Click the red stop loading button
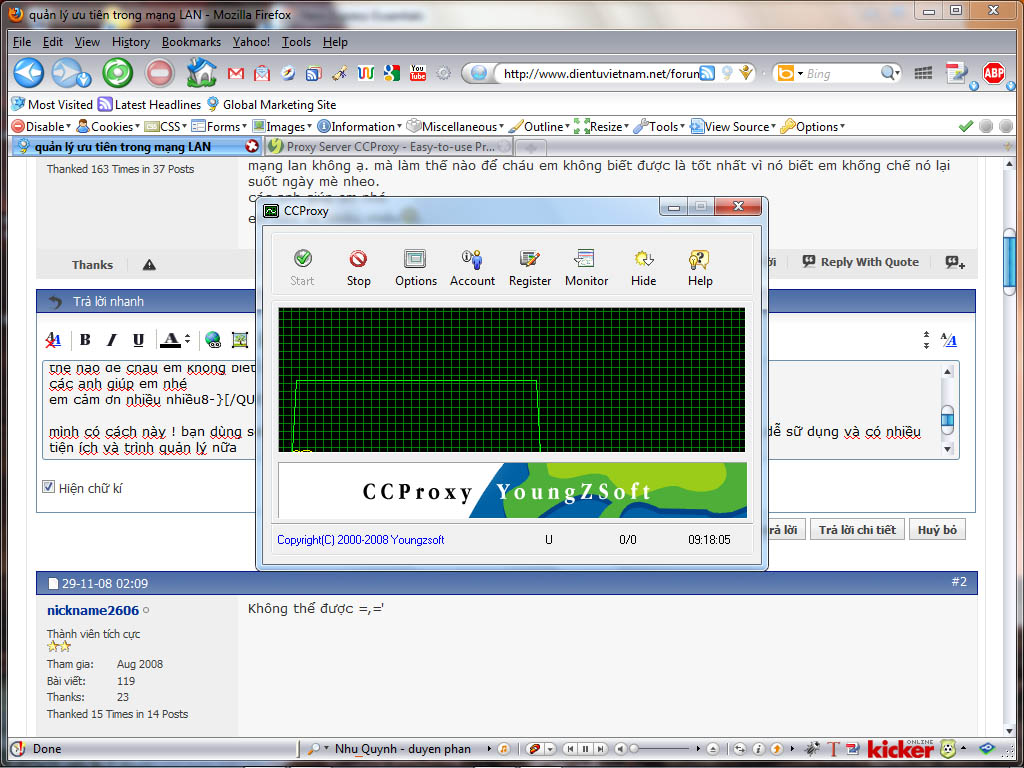1024x768 pixels. pyautogui.click(x=159, y=72)
